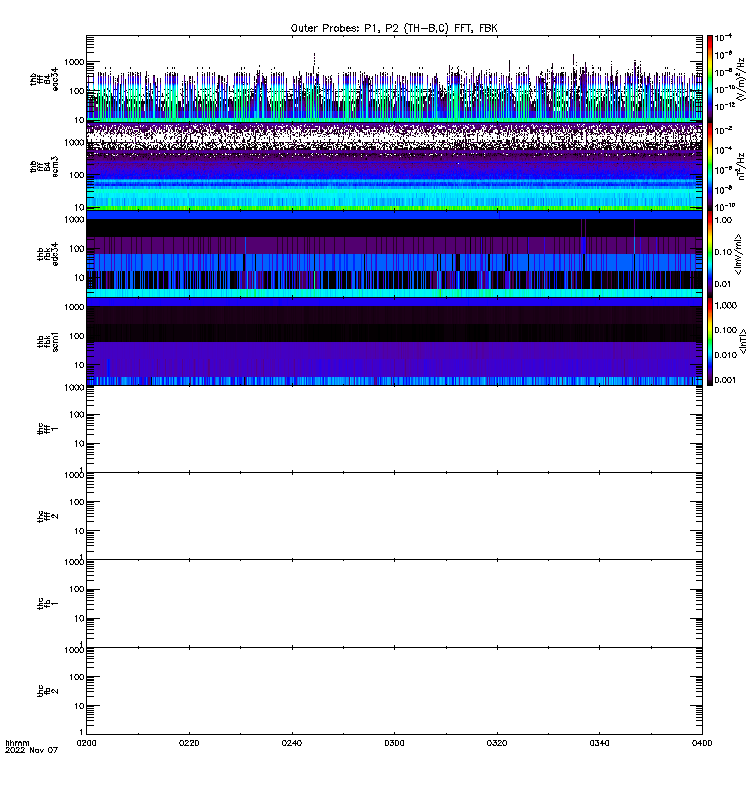Viewport: 750px width, 800px height.
Task: Click the <|mV/m|> color bar
Action: click(710, 254)
